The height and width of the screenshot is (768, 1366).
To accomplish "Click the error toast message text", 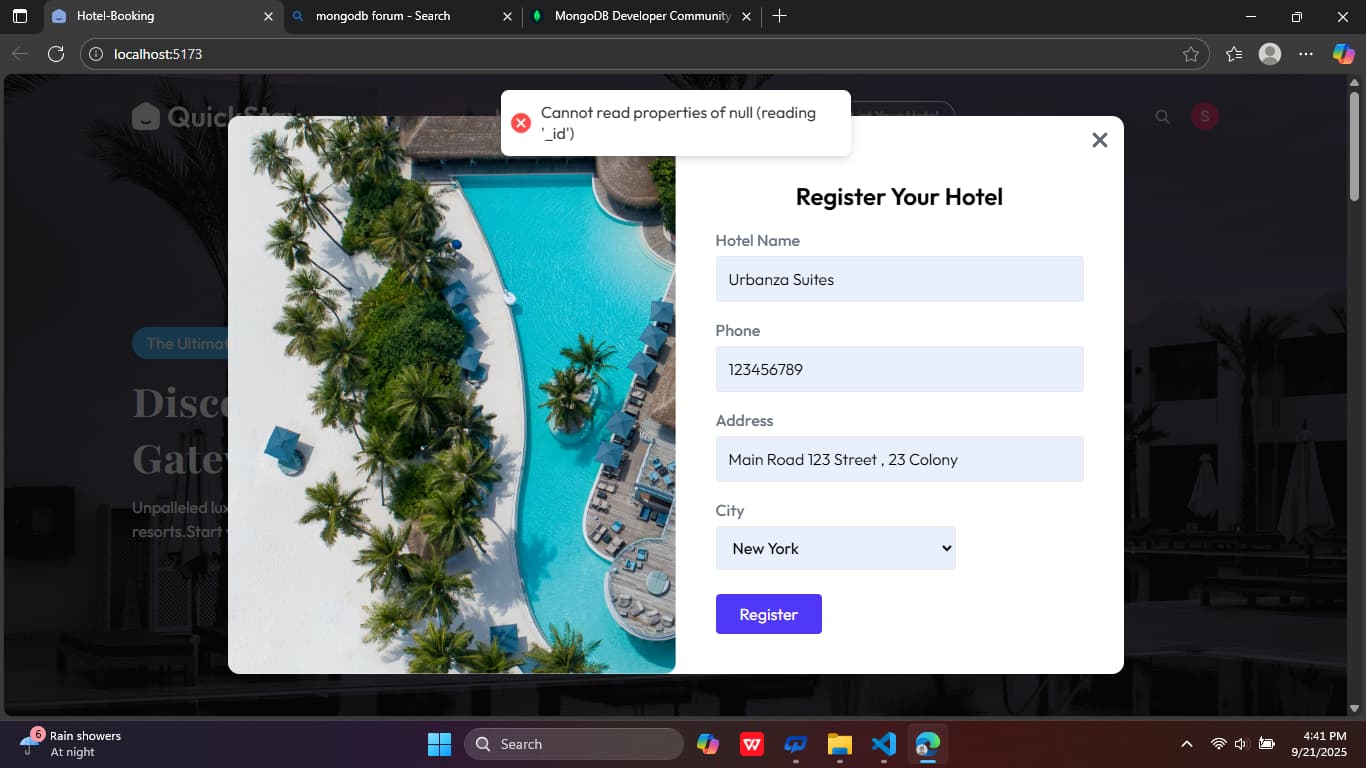I will click(x=679, y=123).
